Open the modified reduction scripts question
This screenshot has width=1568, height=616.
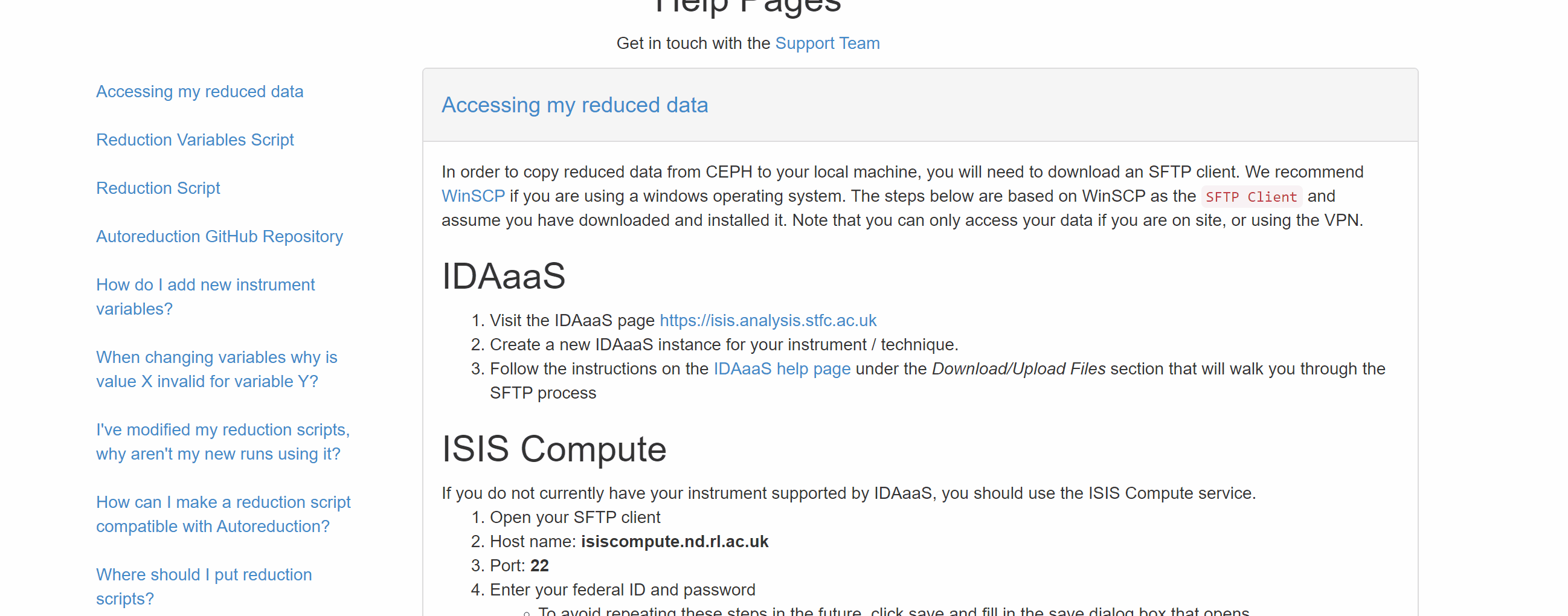pyautogui.click(x=223, y=441)
